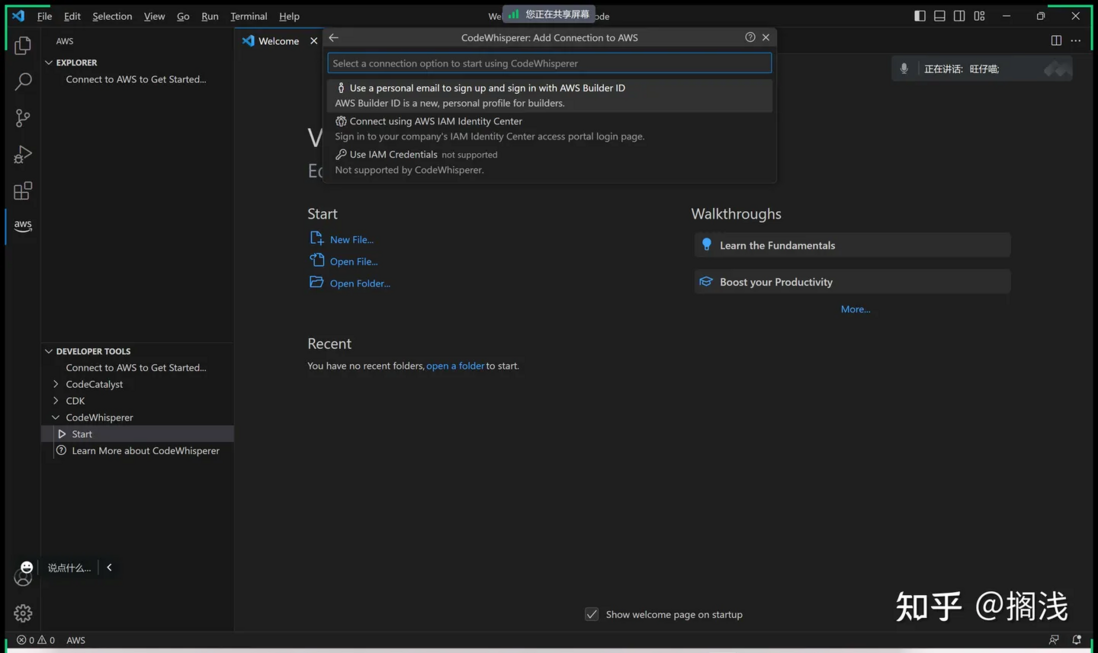This screenshot has width=1098, height=653.
Task: Split the editor to the right
Action: (x=1056, y=41)
